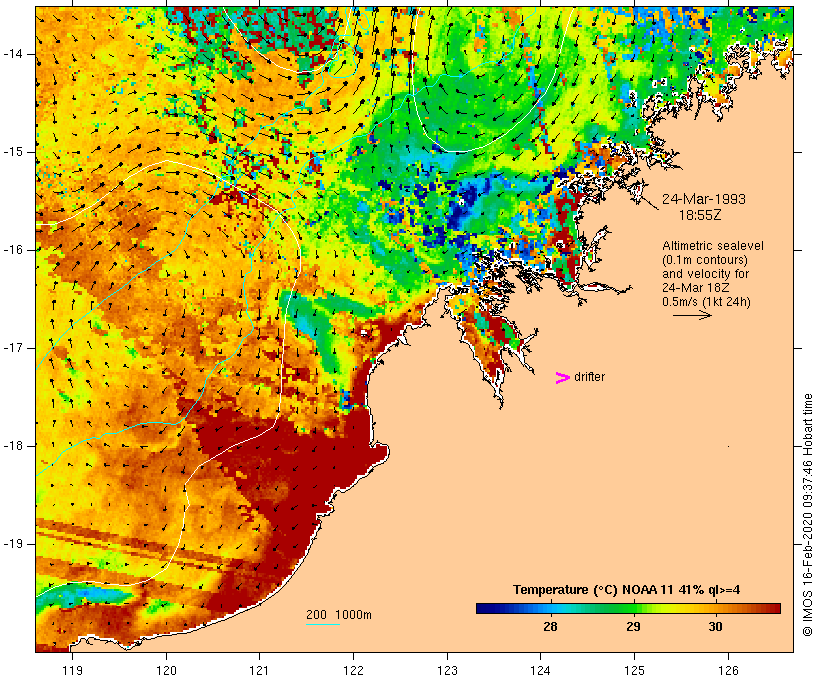Click the '200 1000m' bathymetry legend text

pos(339,615)
